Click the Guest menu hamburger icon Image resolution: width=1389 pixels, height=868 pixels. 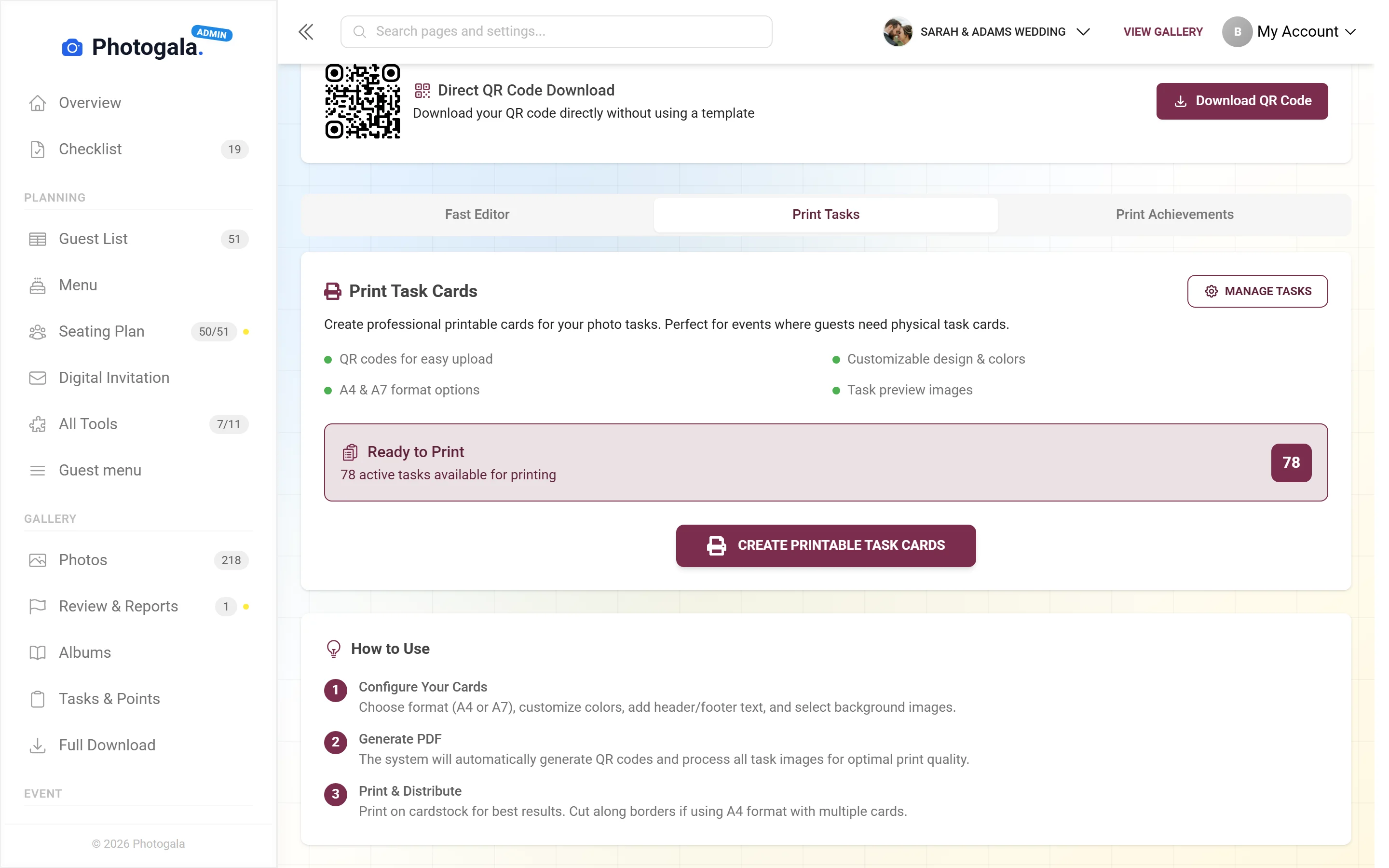click(37, 471)
